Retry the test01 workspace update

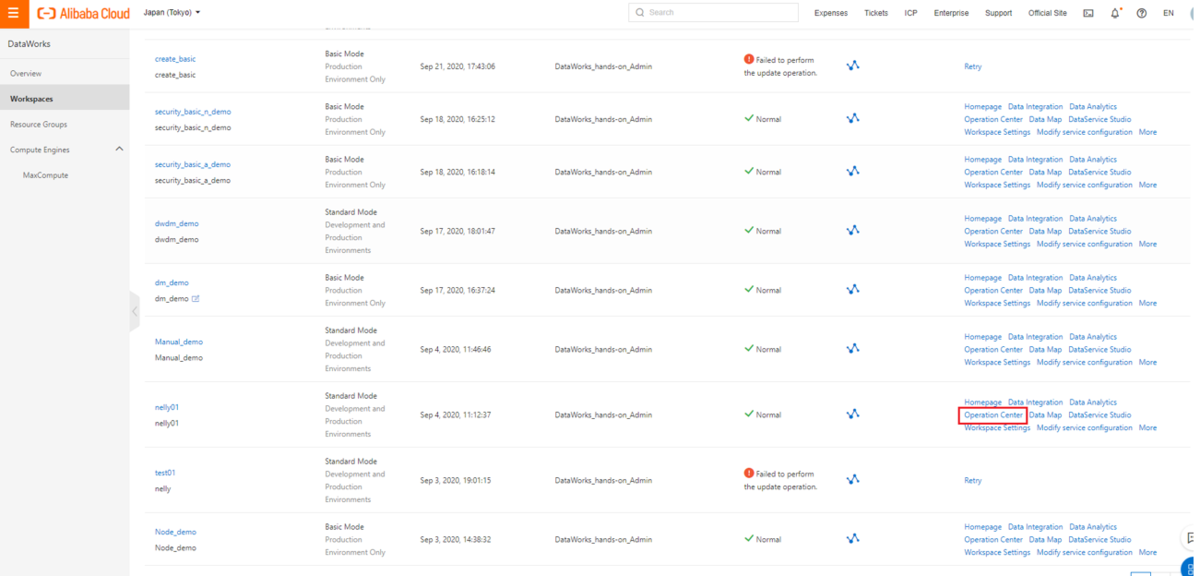pyautogui.click(x=973, y=480)
